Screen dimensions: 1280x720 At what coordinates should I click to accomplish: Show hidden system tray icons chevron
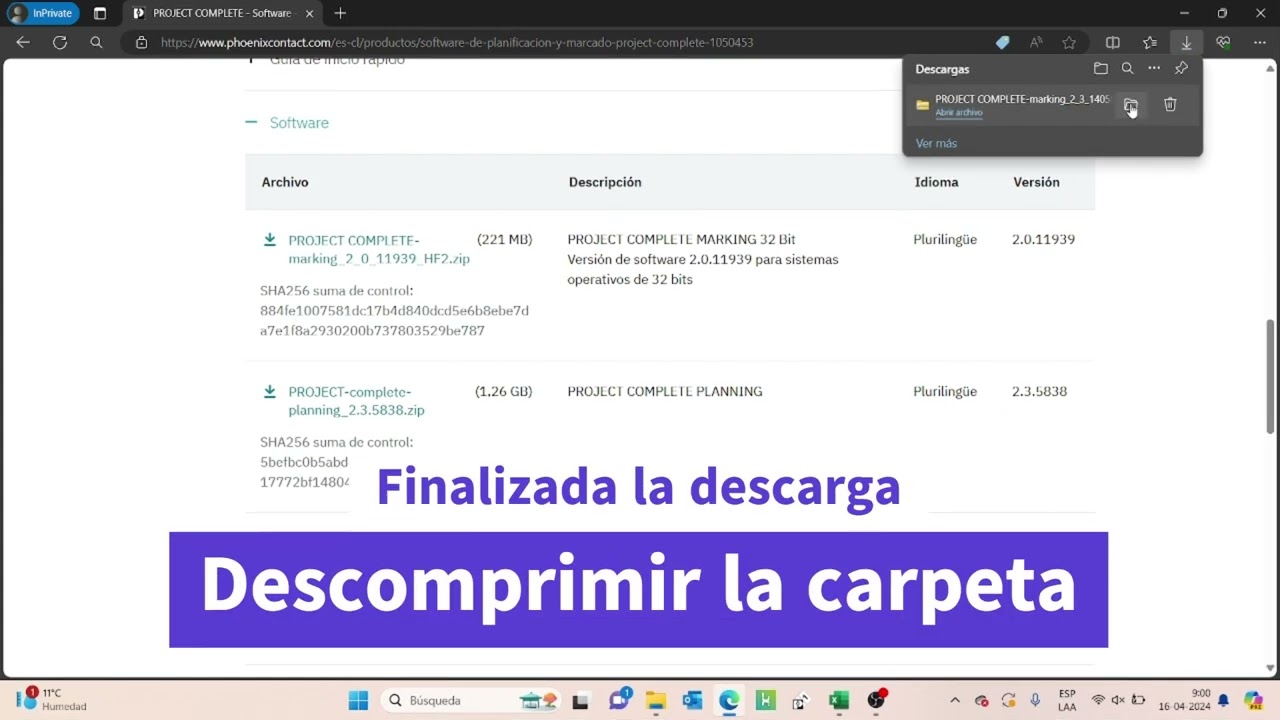pyautogui.click(x=954, y=701)
